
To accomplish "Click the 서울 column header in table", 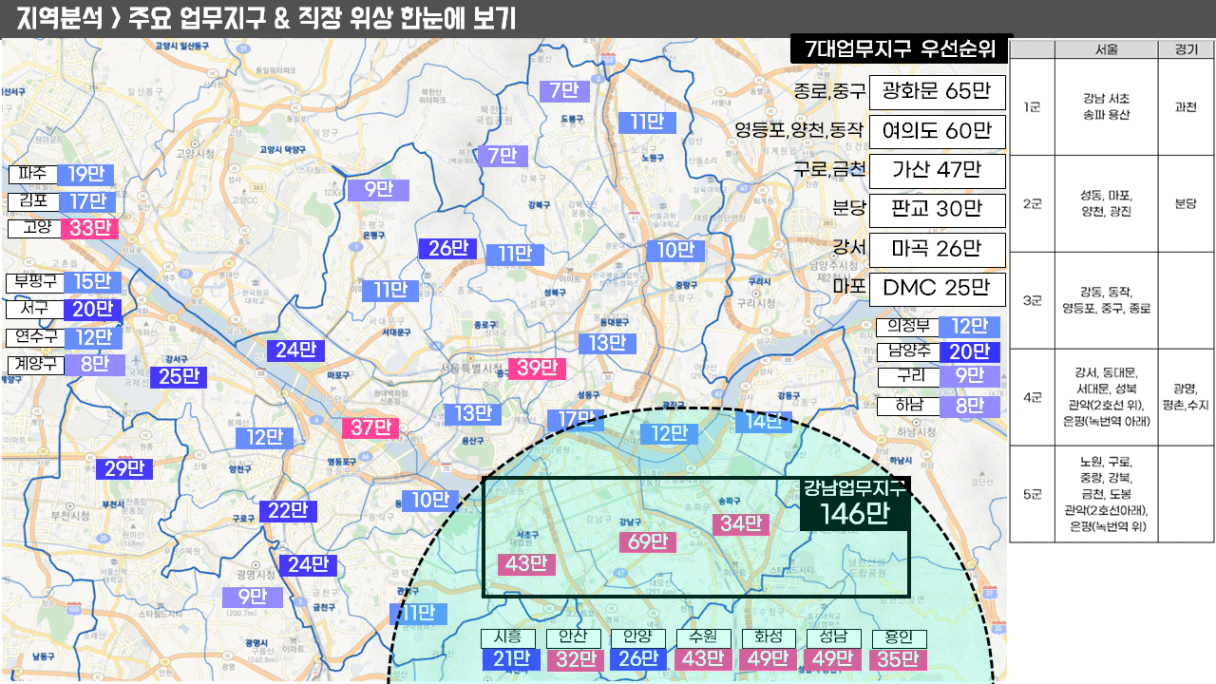I will [1106, 50].
